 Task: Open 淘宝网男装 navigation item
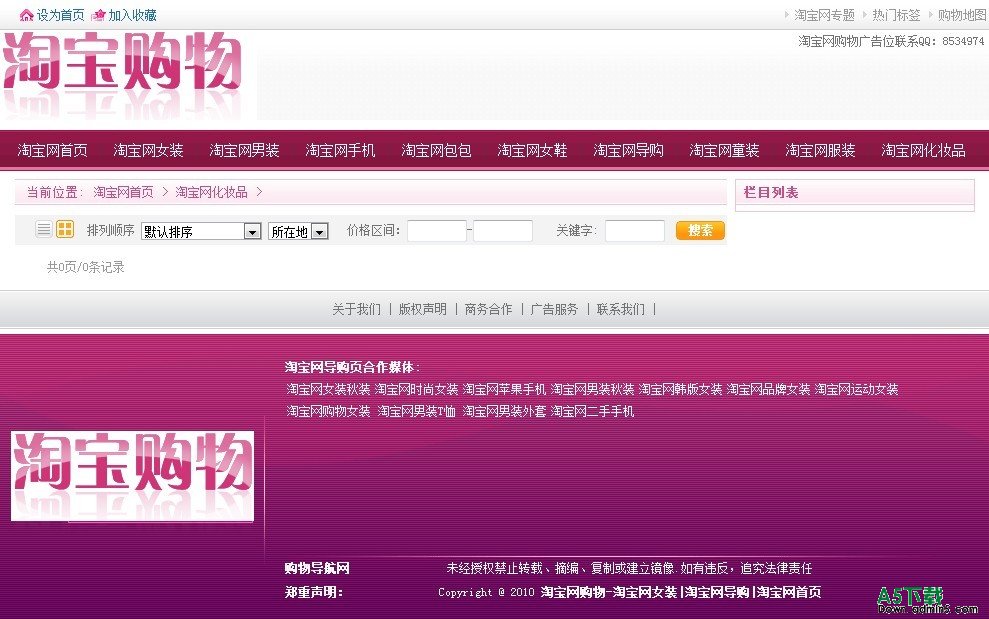click(x=244, y=150)
